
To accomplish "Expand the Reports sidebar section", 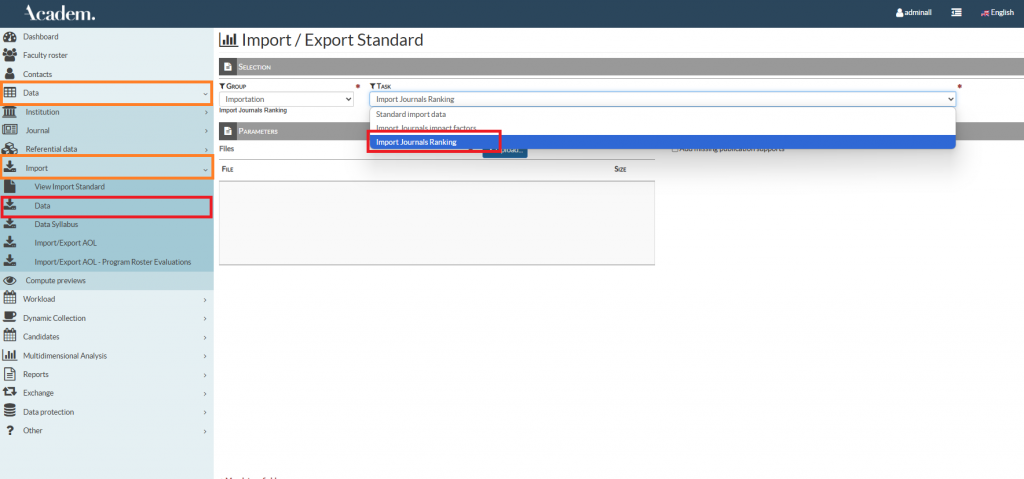I will coord(106,374).
